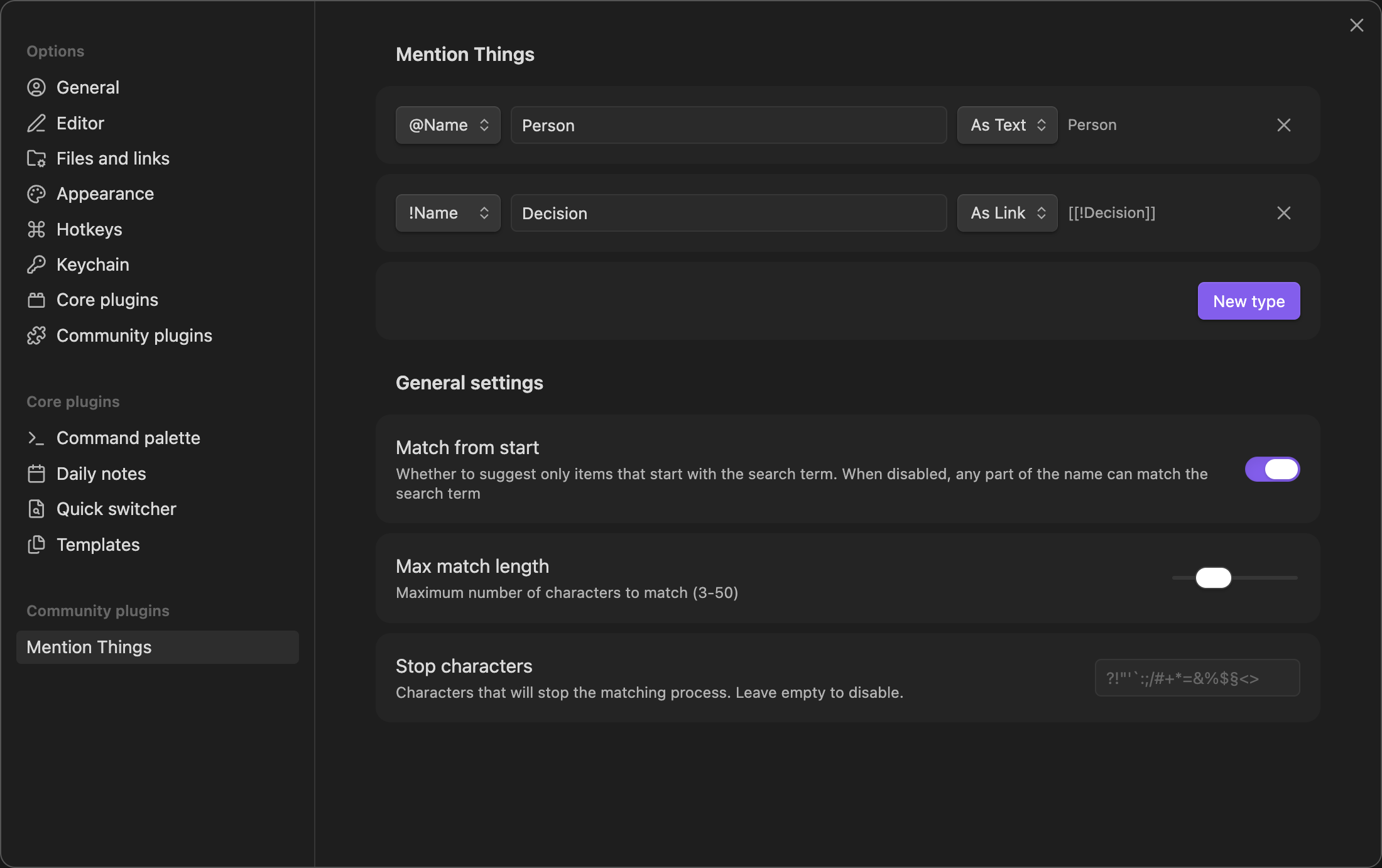Click the Editor pencil icon
1382x868 pixels.
click(36, 123)
